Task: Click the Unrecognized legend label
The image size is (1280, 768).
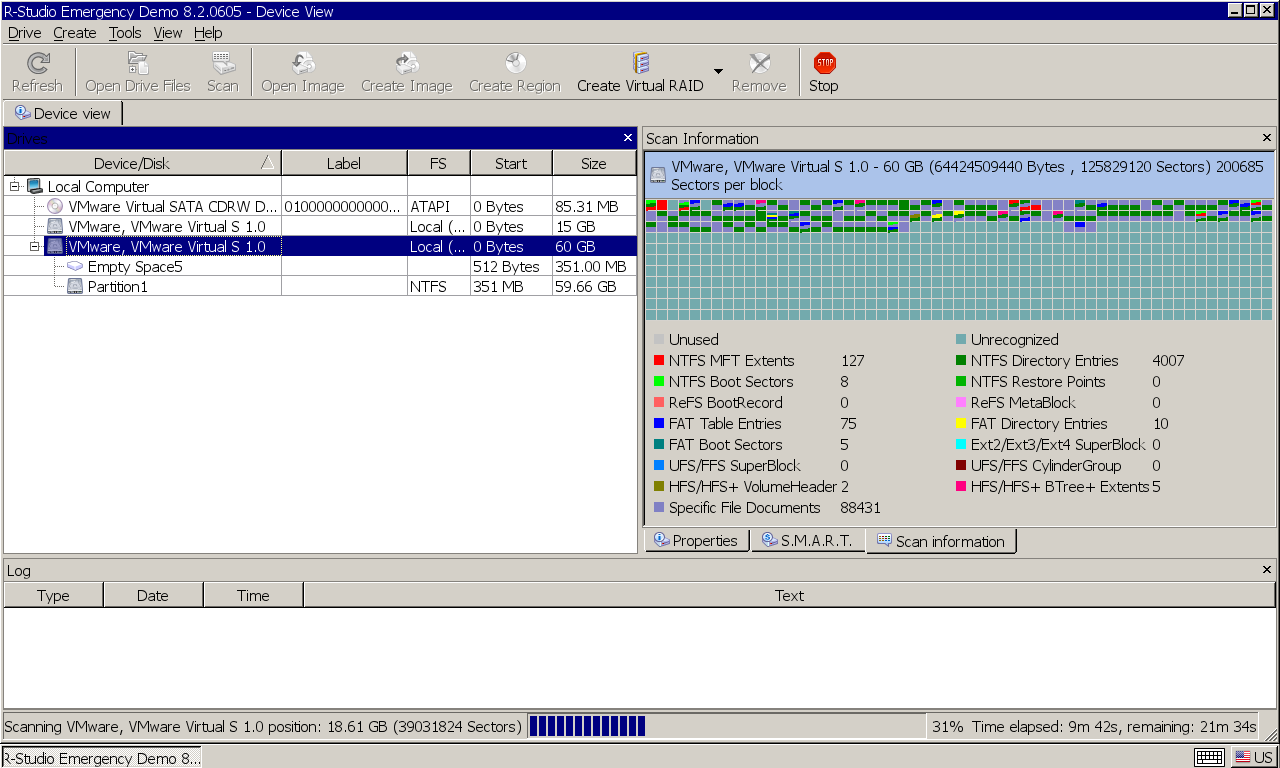Action: [1014, 340]
